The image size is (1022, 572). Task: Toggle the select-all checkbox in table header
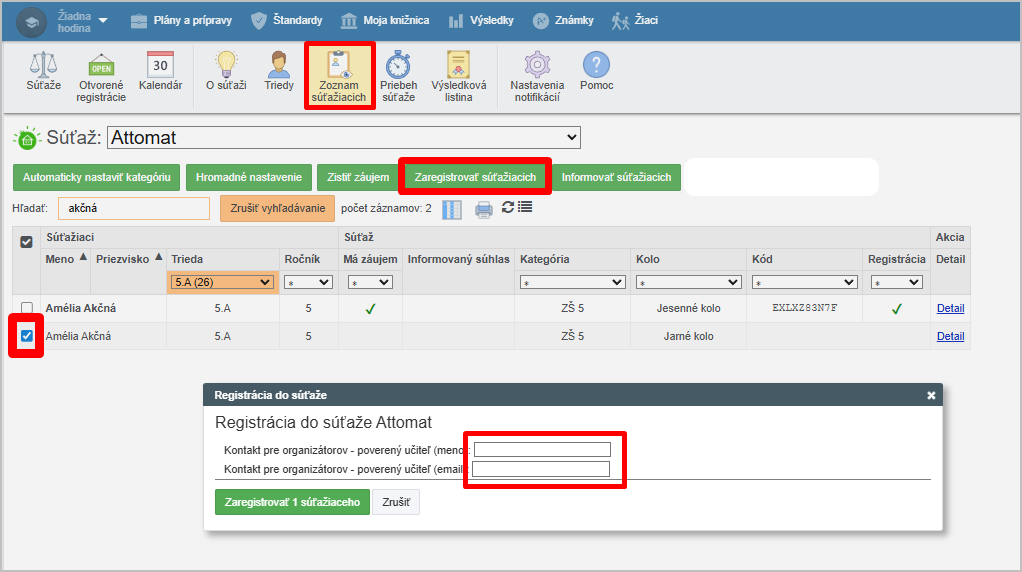(x=27, y=241)
